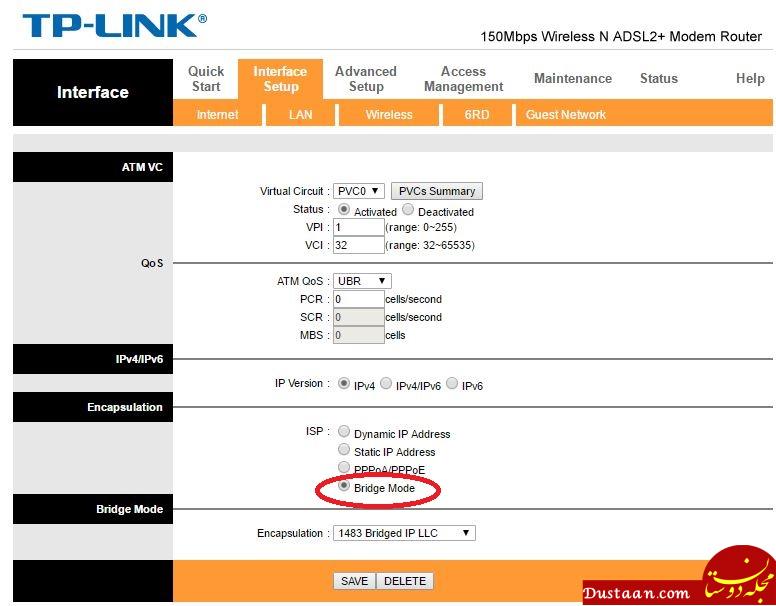Click the QoS section label

pyautogui.click(x=152, y=263)
